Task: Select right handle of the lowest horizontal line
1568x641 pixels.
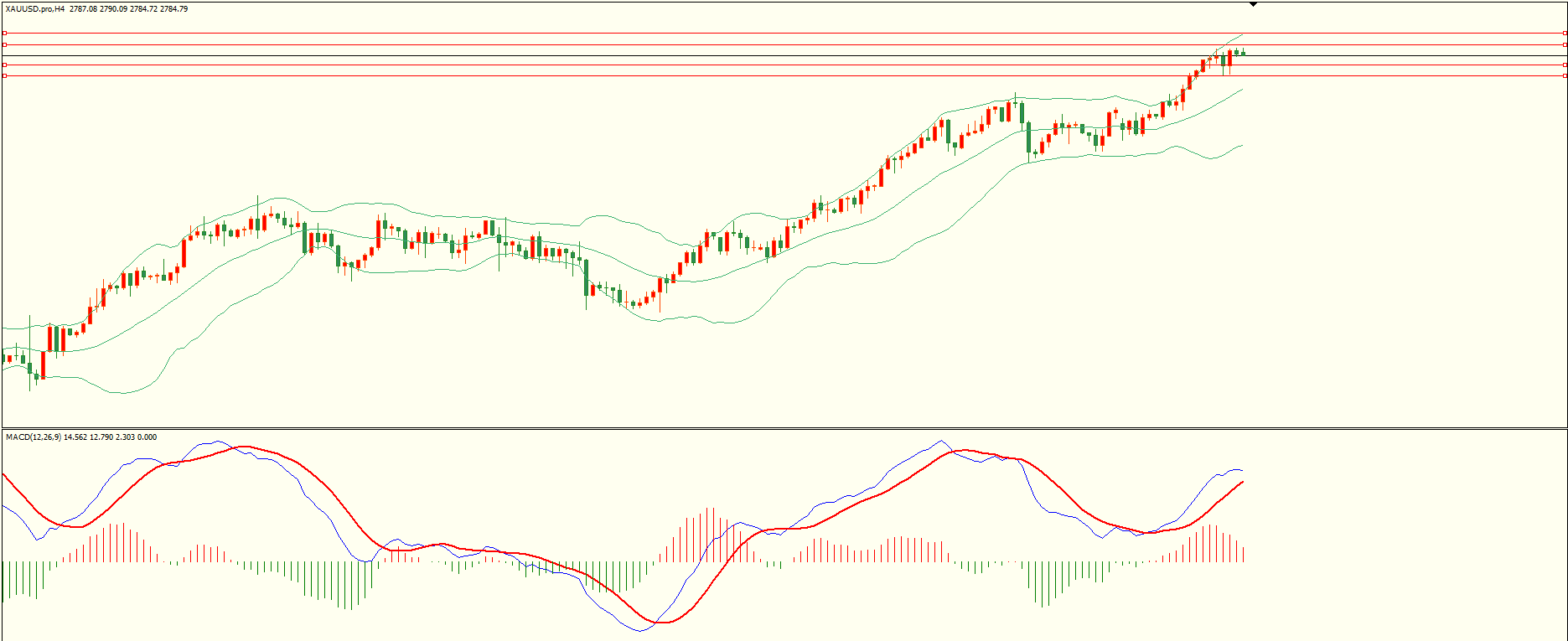Action: coord(1565,75)
